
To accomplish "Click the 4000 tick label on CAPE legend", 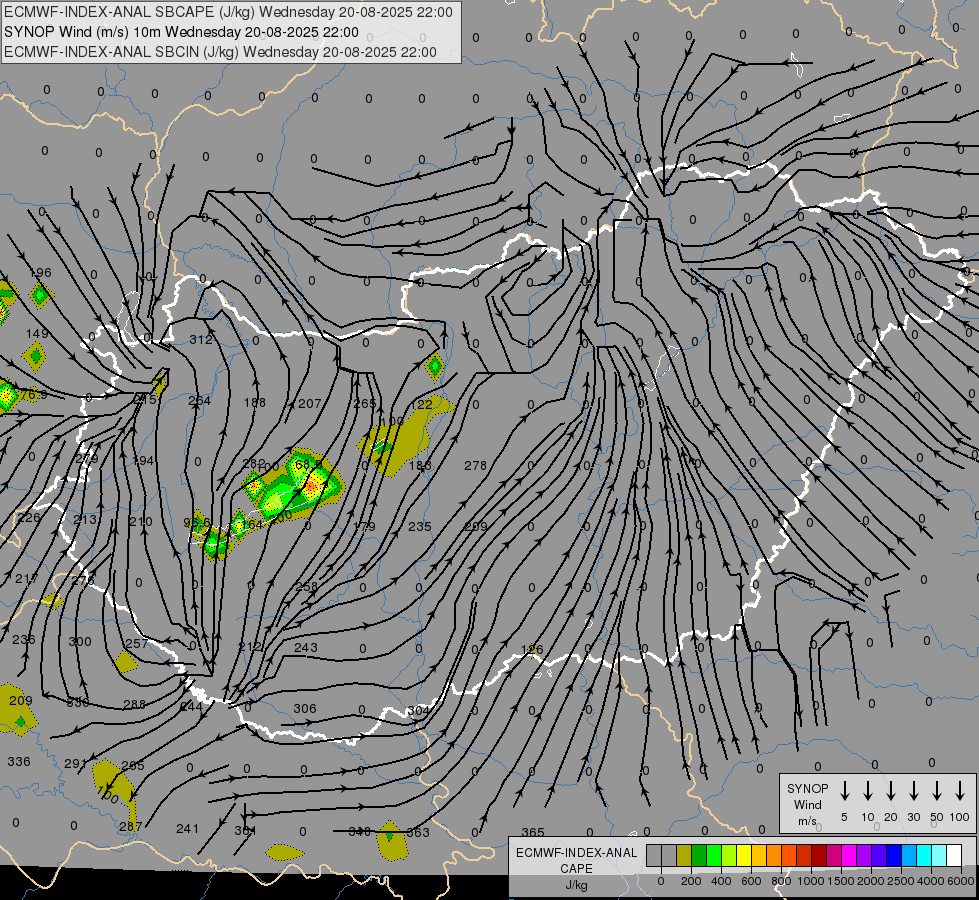I will (931, 881).
